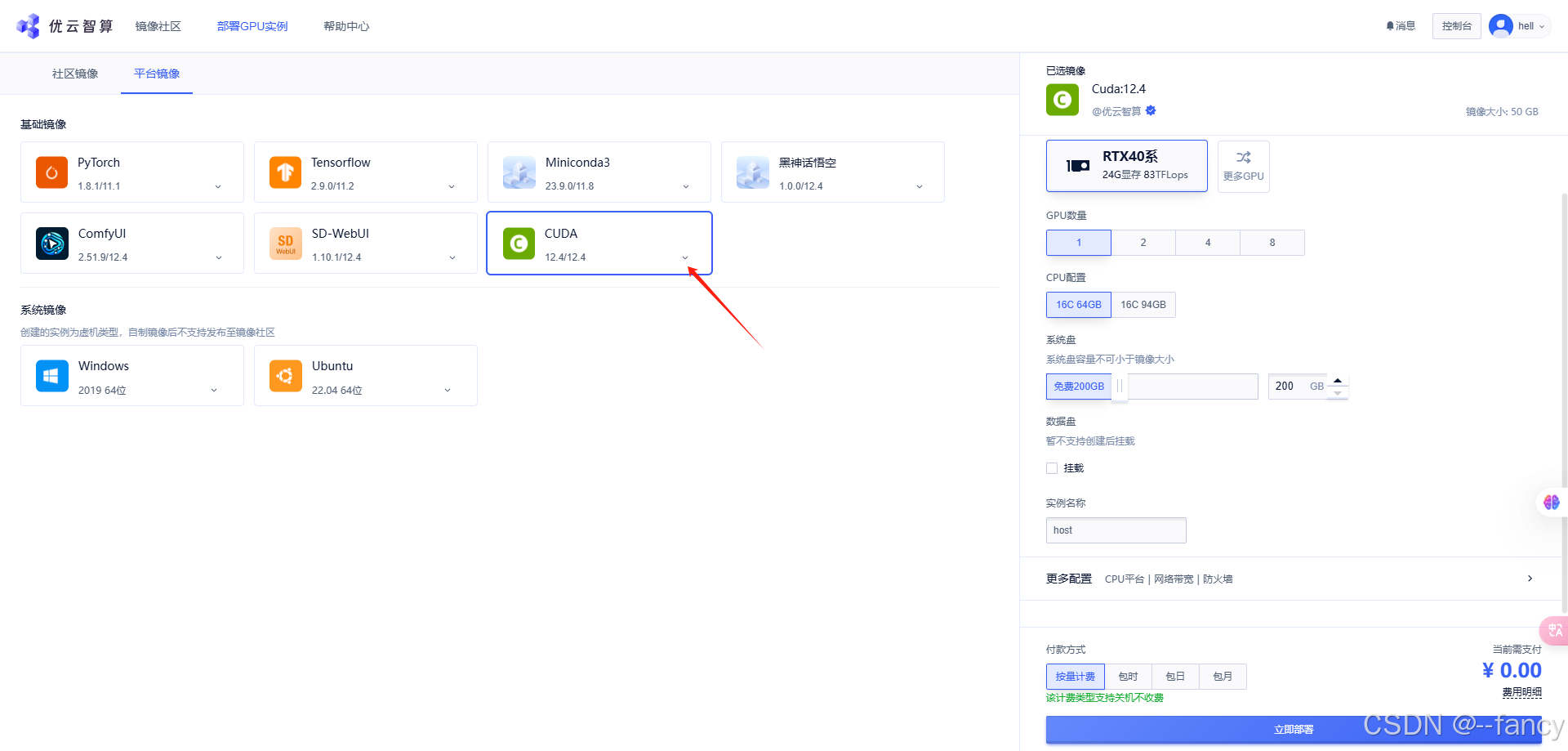Expand Ubuntu version dropdown arrow

(448, 391)
